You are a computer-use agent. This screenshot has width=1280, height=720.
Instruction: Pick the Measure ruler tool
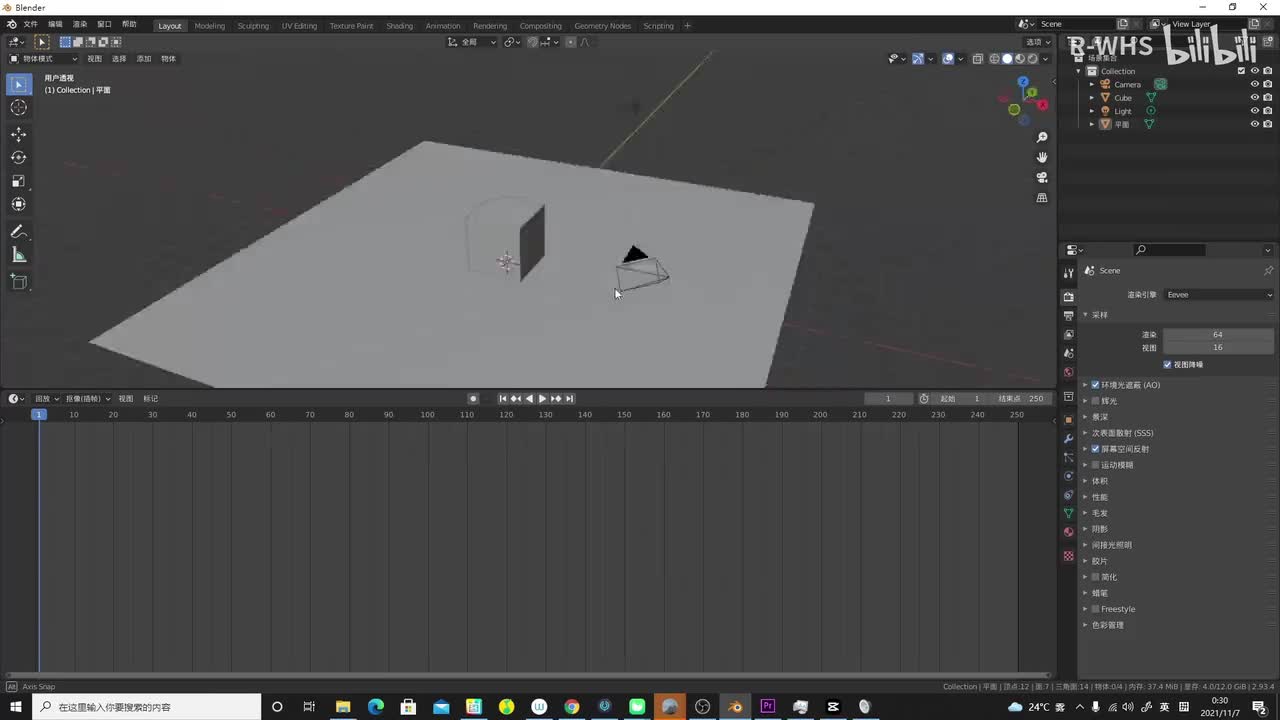coord(19,255)
